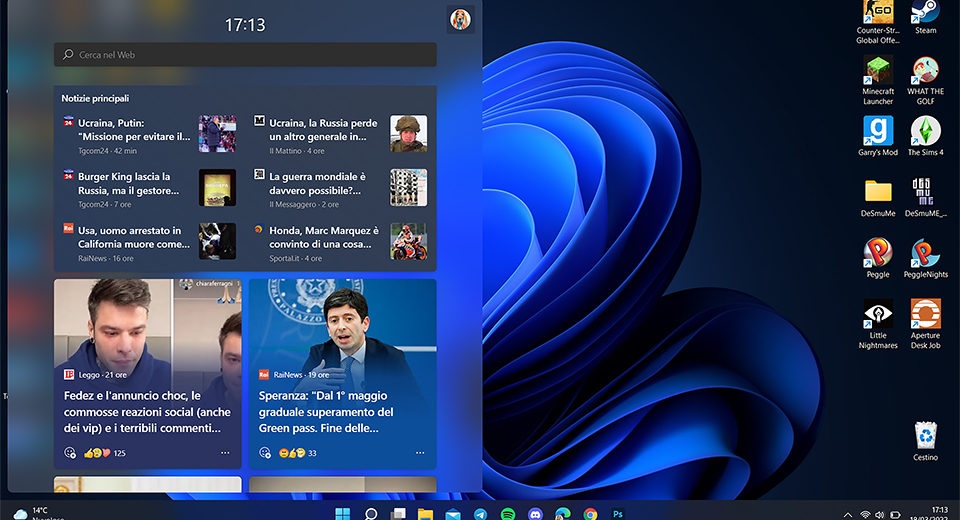The image size is (960, 520).
Task: Add a reaction on the Fedez article
Action: coord(70,453)
